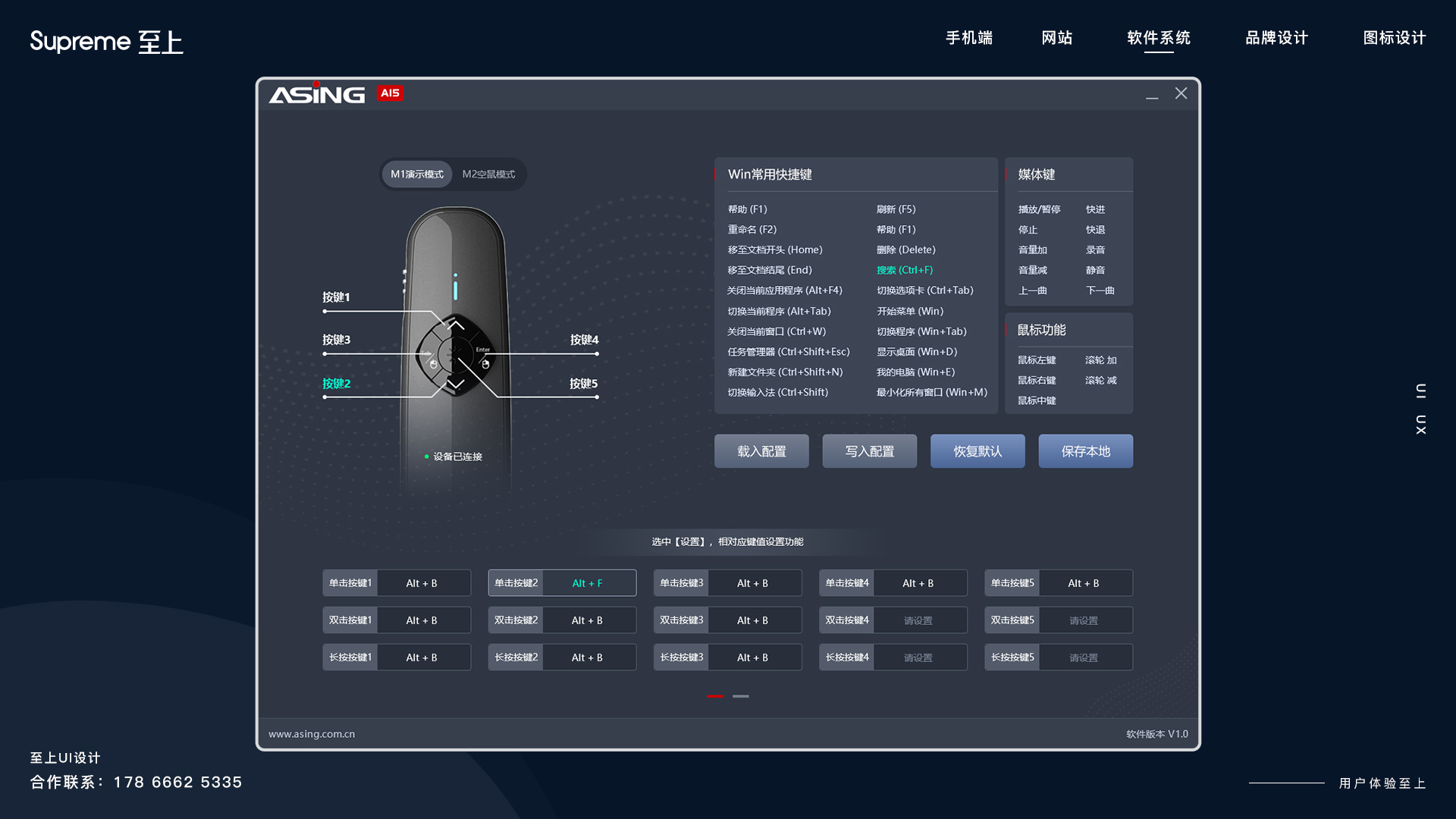Open 网站 in top navigation
The width and height of the screenshot is (1456, 819).
click(x=1057, y=38)
